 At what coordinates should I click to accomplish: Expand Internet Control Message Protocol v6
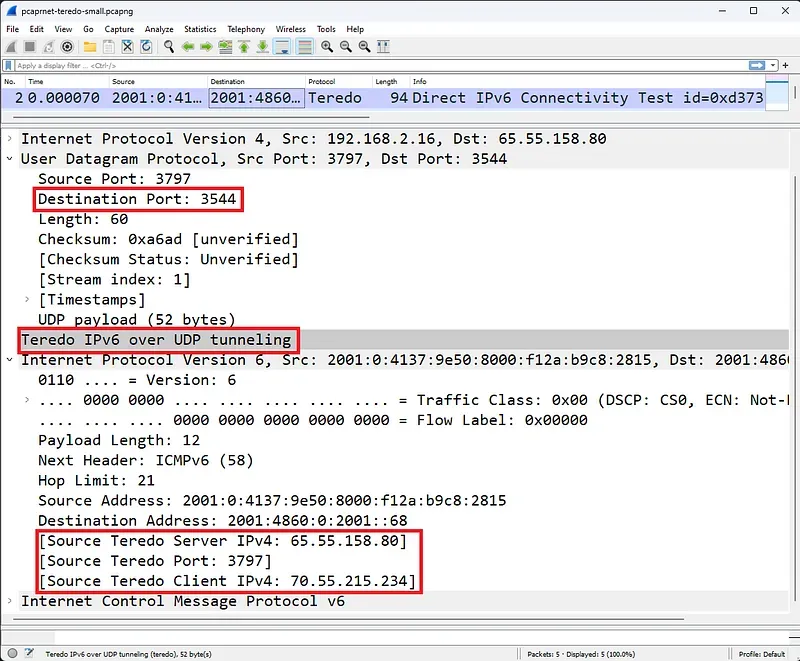click(9, 601)
